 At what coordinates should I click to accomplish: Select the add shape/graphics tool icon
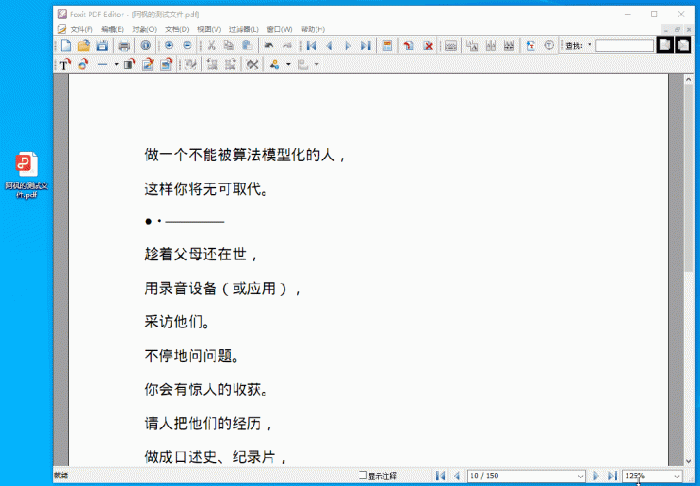[x=83, y=65]
